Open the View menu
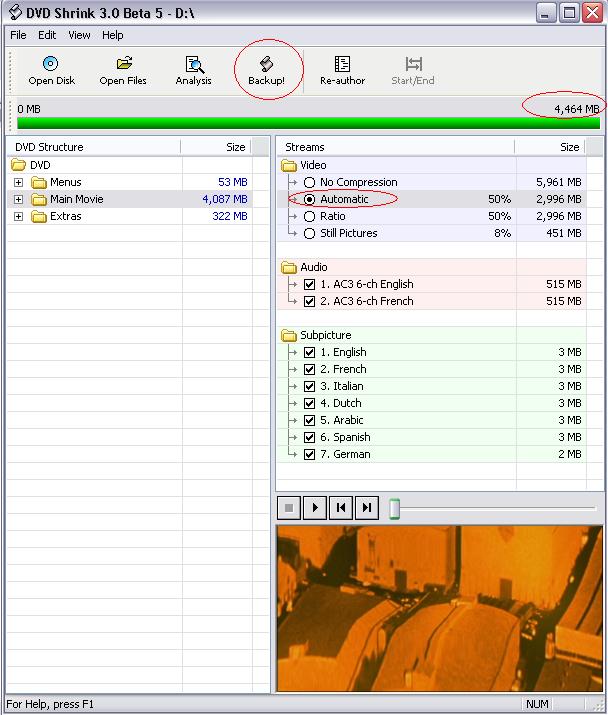The width and height of the screenshot is (608, 715). click(x=79, y=35)
